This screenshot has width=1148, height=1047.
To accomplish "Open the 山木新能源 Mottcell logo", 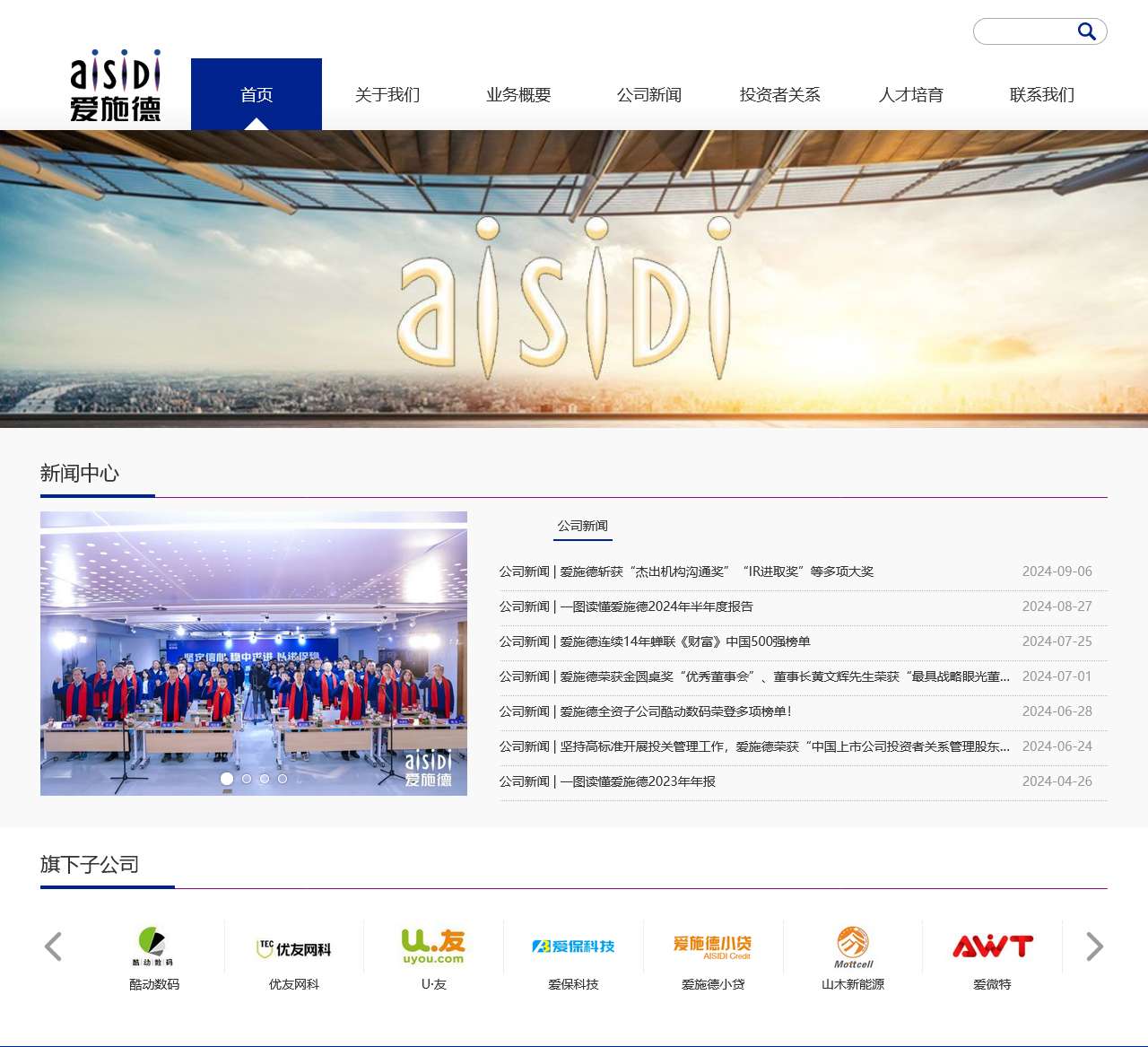I will pos(853,947).
